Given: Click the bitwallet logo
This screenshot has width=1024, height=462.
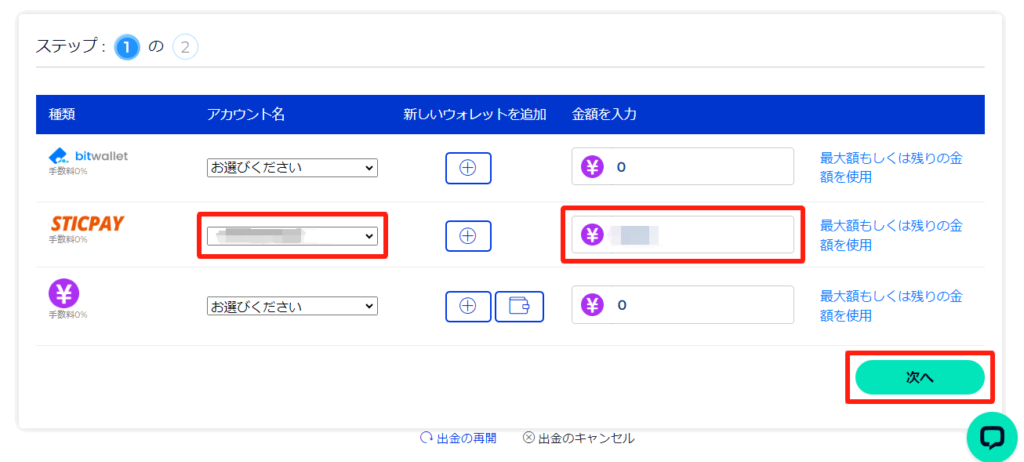Looking at the screenshot, I should click(89, 156).
